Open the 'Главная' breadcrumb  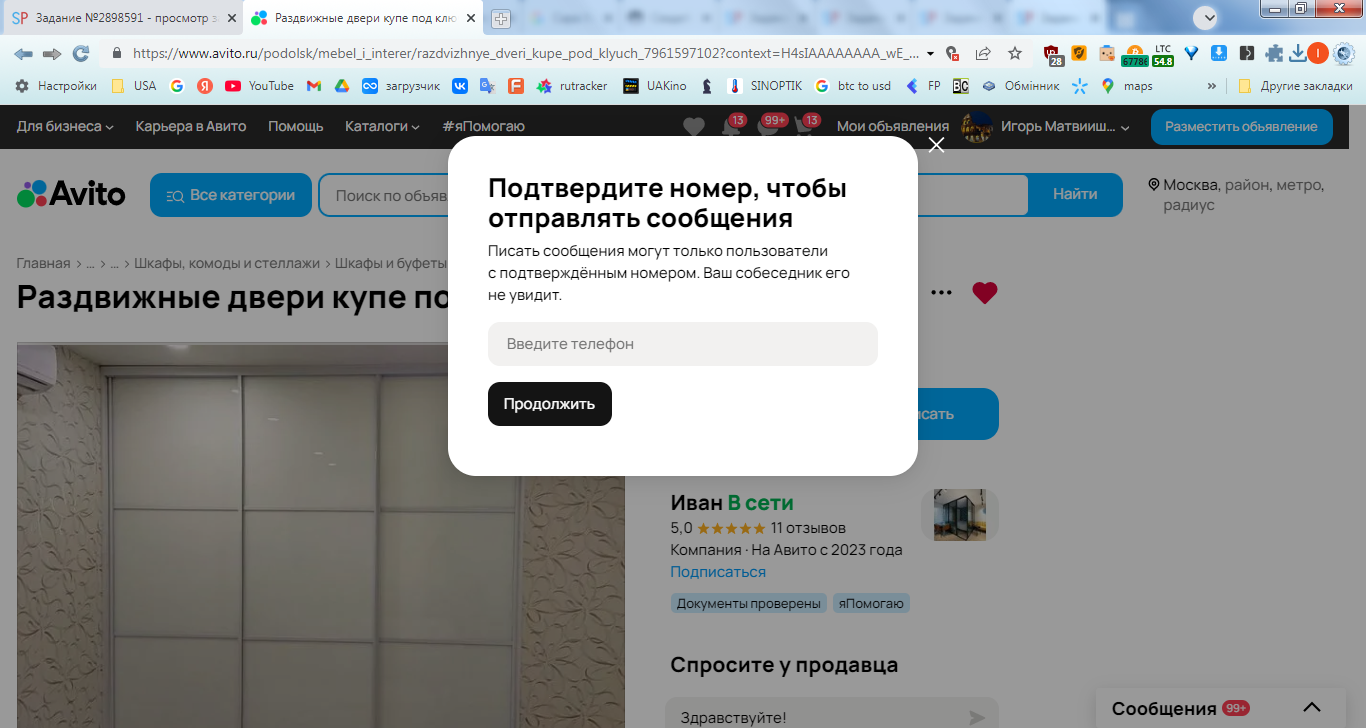click(x=44, y=263)
